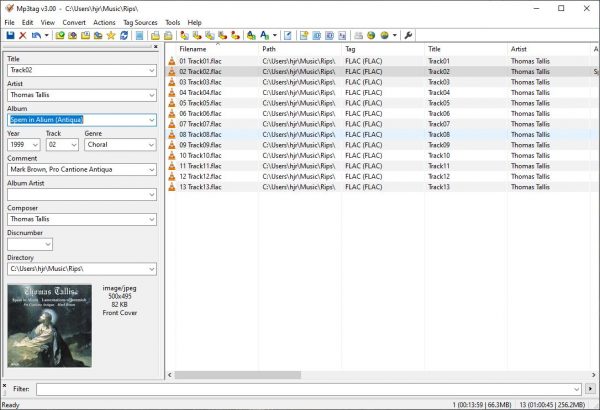Open the dropdown arrow next to Actions (Quick)

click(x=274, y=36)
